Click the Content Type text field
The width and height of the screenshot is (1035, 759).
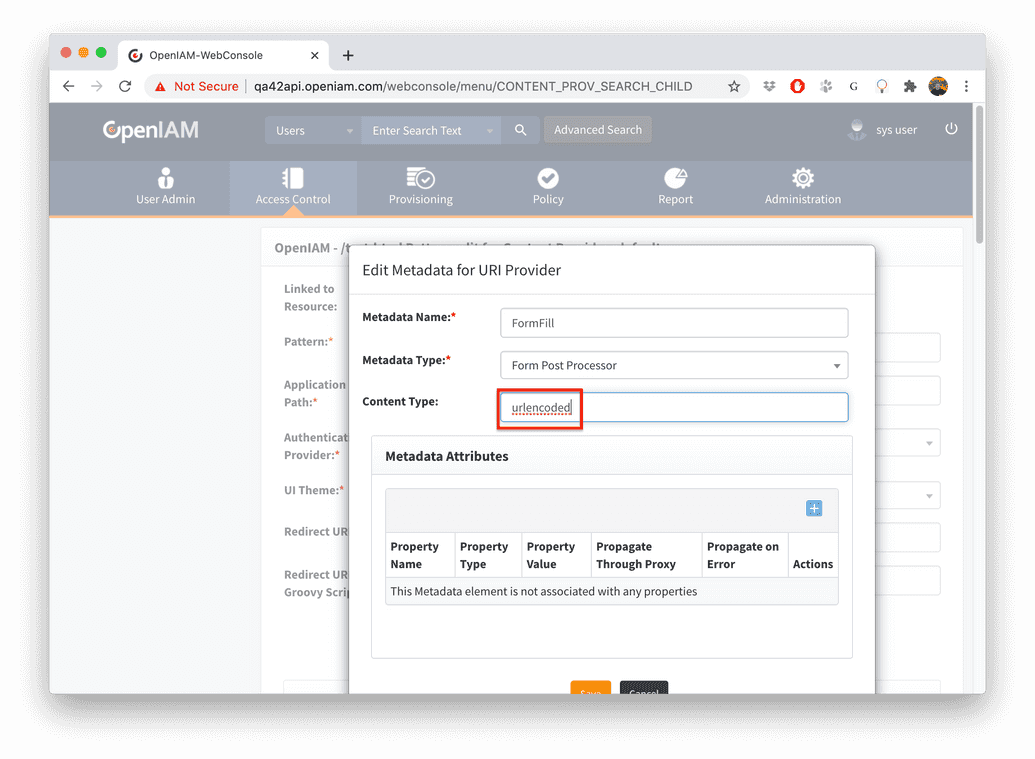673,407
